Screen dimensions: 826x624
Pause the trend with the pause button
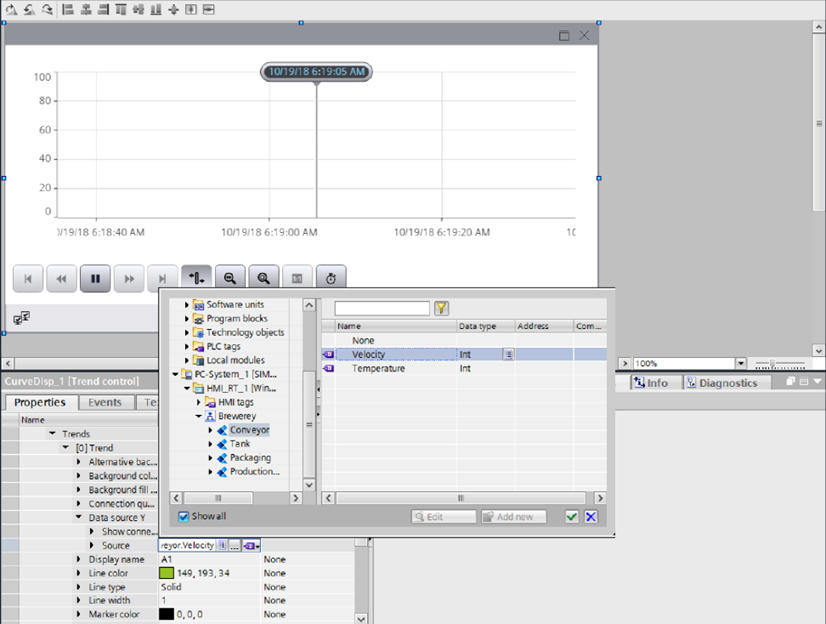(x=95, y=278)
